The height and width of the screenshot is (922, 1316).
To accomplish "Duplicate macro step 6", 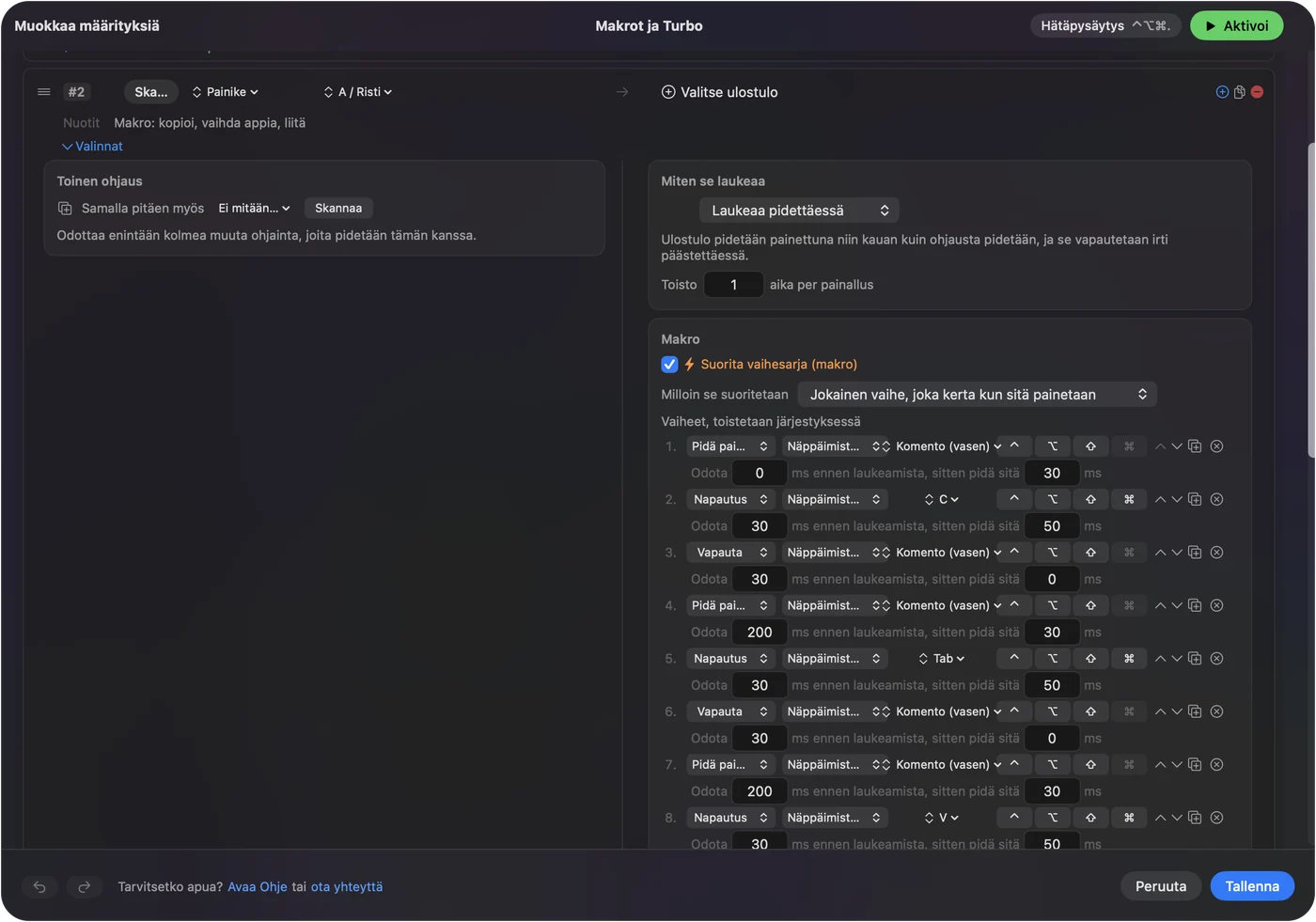I will 1195,711.
